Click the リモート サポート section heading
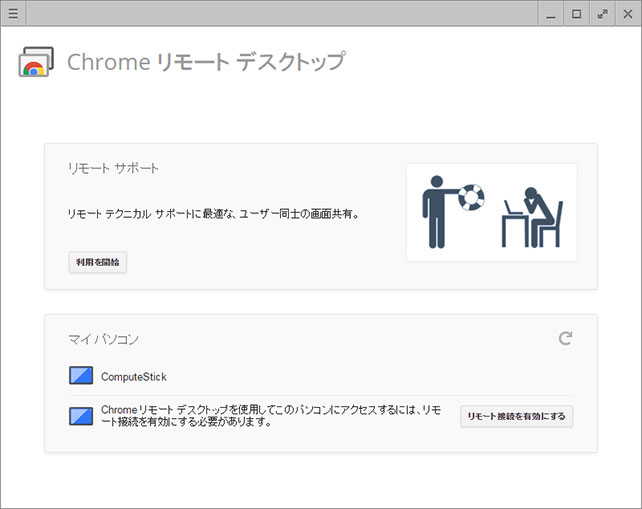Viewport: 642px width, 509px height. 113,168
